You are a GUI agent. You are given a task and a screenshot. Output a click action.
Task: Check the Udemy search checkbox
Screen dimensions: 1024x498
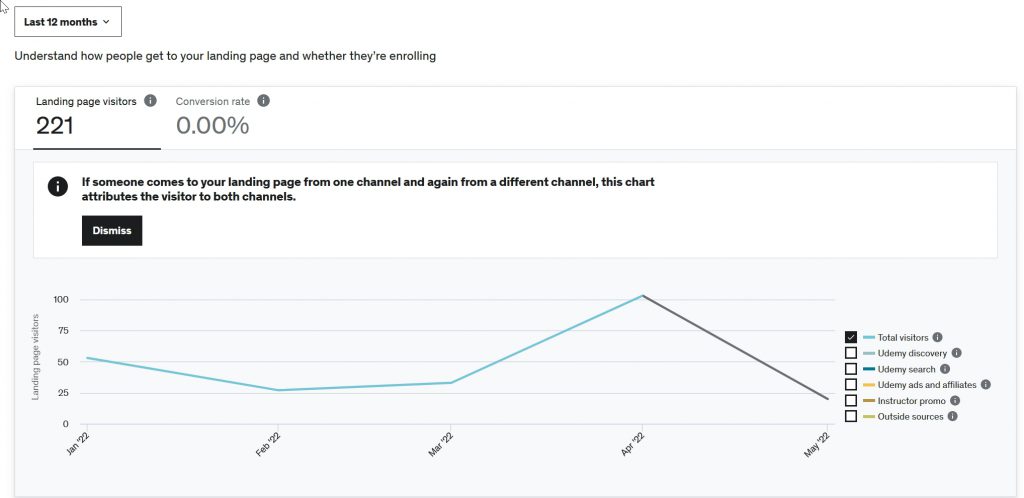(x=851, y=369)
